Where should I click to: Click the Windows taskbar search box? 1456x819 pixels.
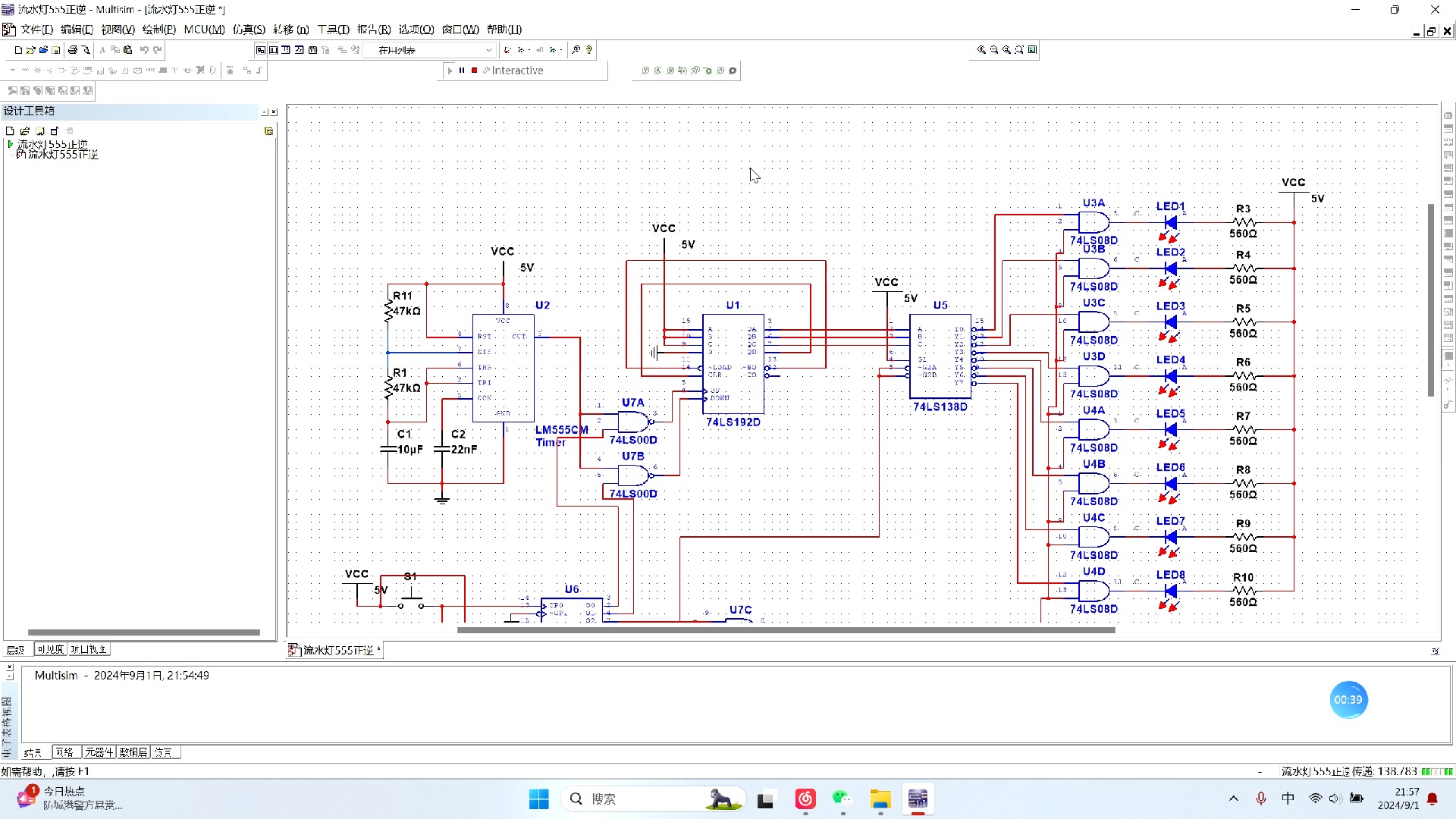654,799
